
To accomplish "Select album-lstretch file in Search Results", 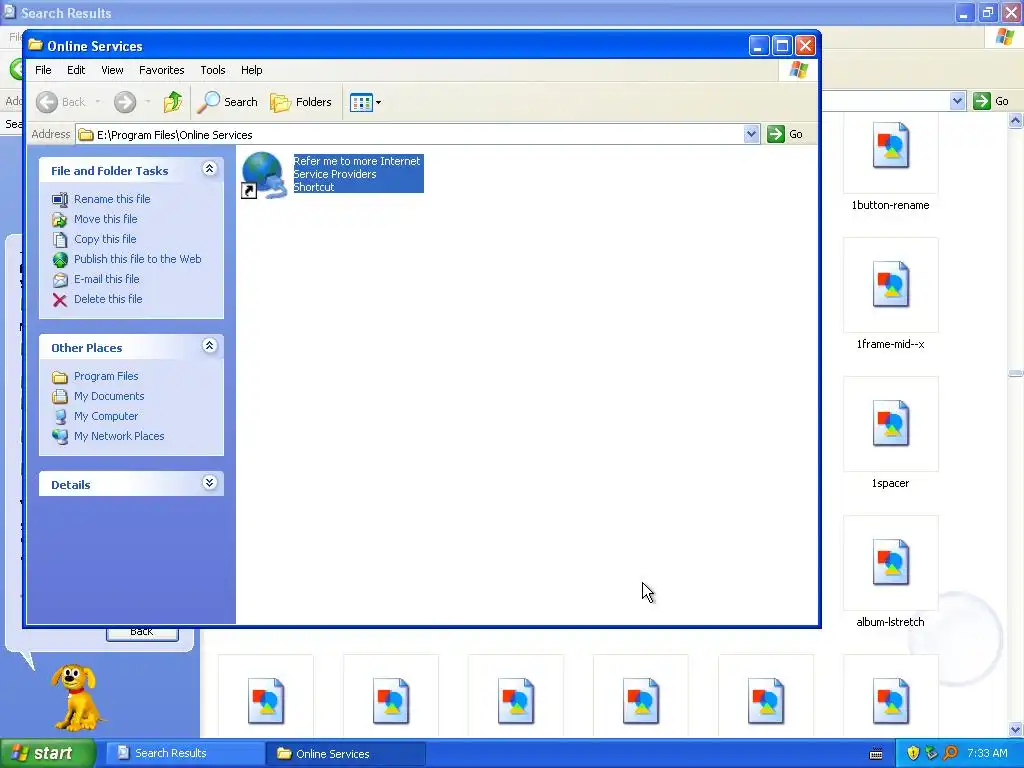I will click(890, 573).
